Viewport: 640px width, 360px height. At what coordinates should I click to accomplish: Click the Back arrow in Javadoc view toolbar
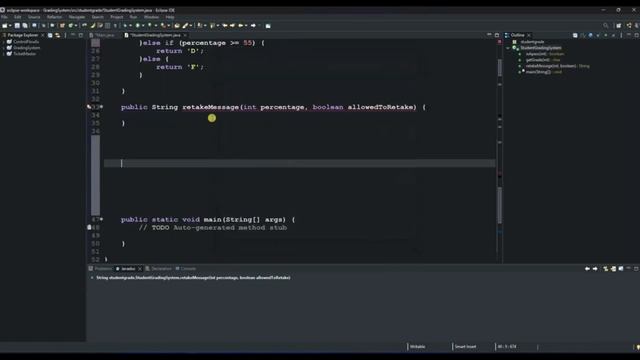point(587,269)
